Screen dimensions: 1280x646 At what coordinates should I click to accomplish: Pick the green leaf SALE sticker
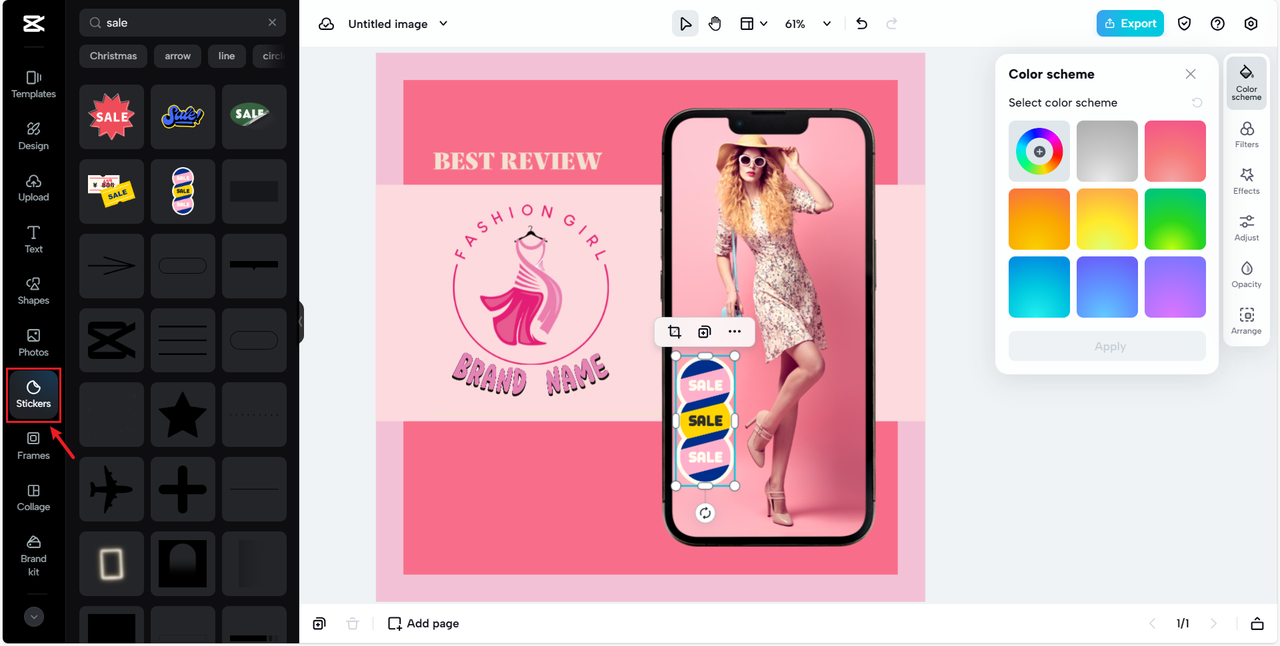[254, 117]
